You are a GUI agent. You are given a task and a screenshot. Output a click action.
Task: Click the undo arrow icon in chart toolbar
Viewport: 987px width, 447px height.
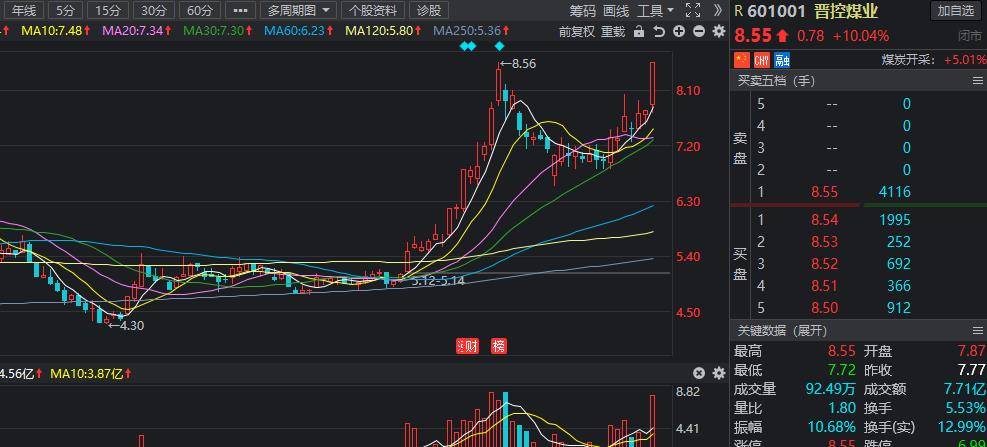[x=659, y=31]
